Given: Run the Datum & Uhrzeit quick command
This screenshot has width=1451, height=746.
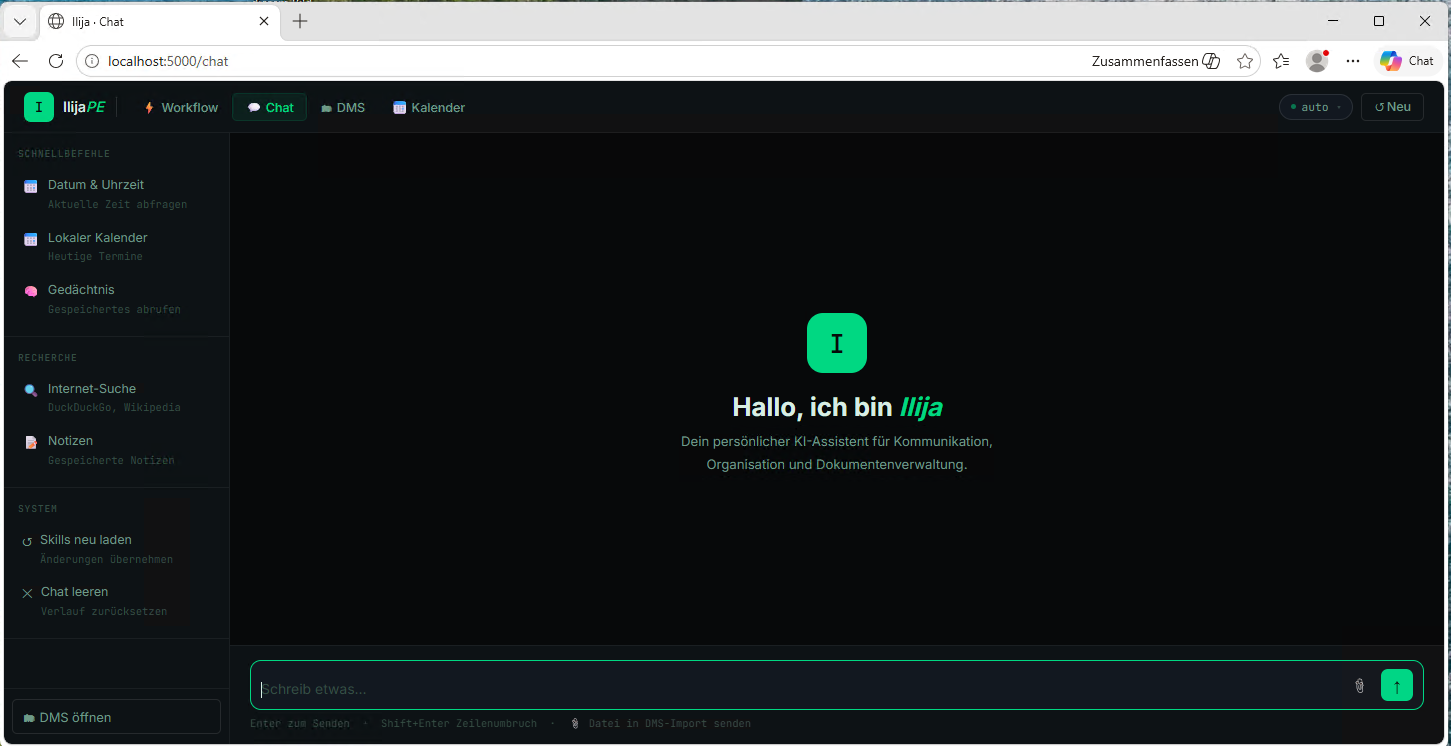Looking at the screenshot, I should [117, 194].
